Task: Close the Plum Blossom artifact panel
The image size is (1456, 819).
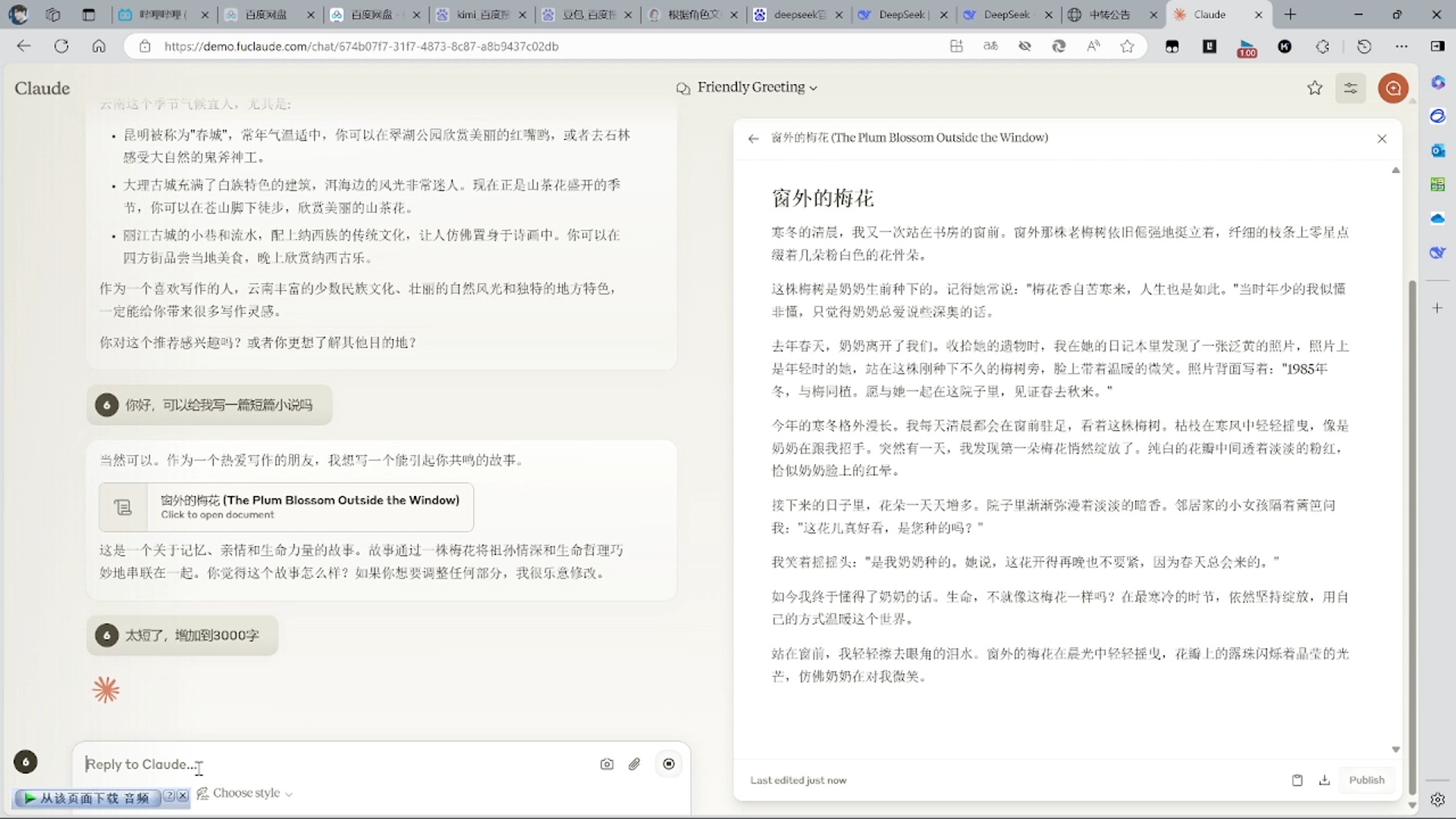Action: point(1382,138)
